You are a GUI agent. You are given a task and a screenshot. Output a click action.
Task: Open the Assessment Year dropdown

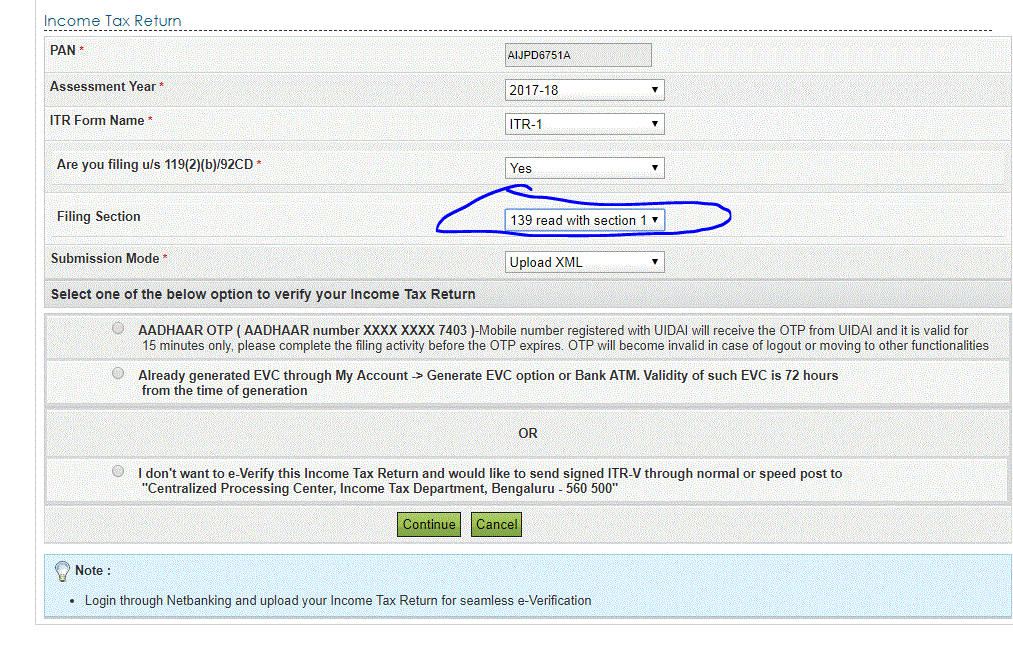pos(584,89)
